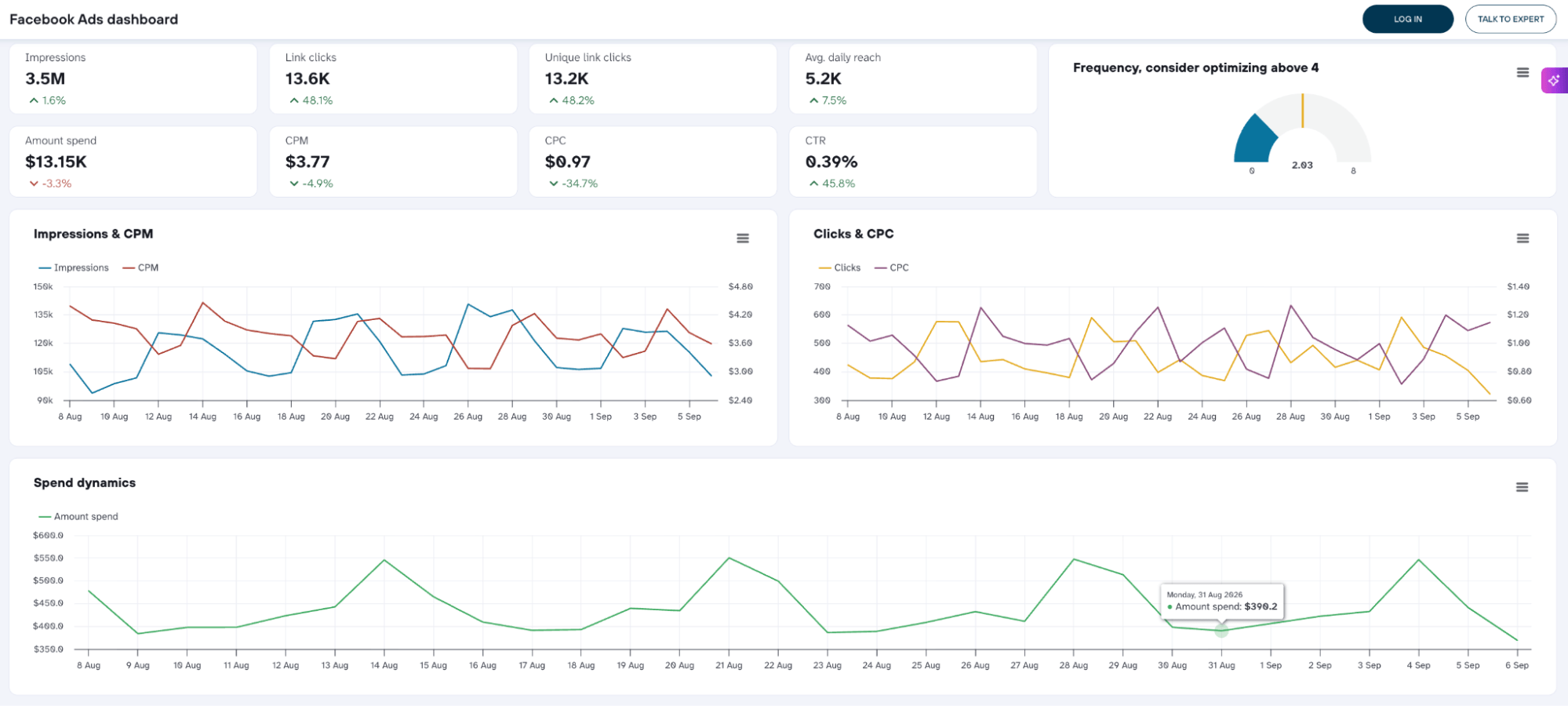This screenshot has width=1568, height=706.
Task: Click the $1.40 label on CPC axis
Action: coord(1519,286)
